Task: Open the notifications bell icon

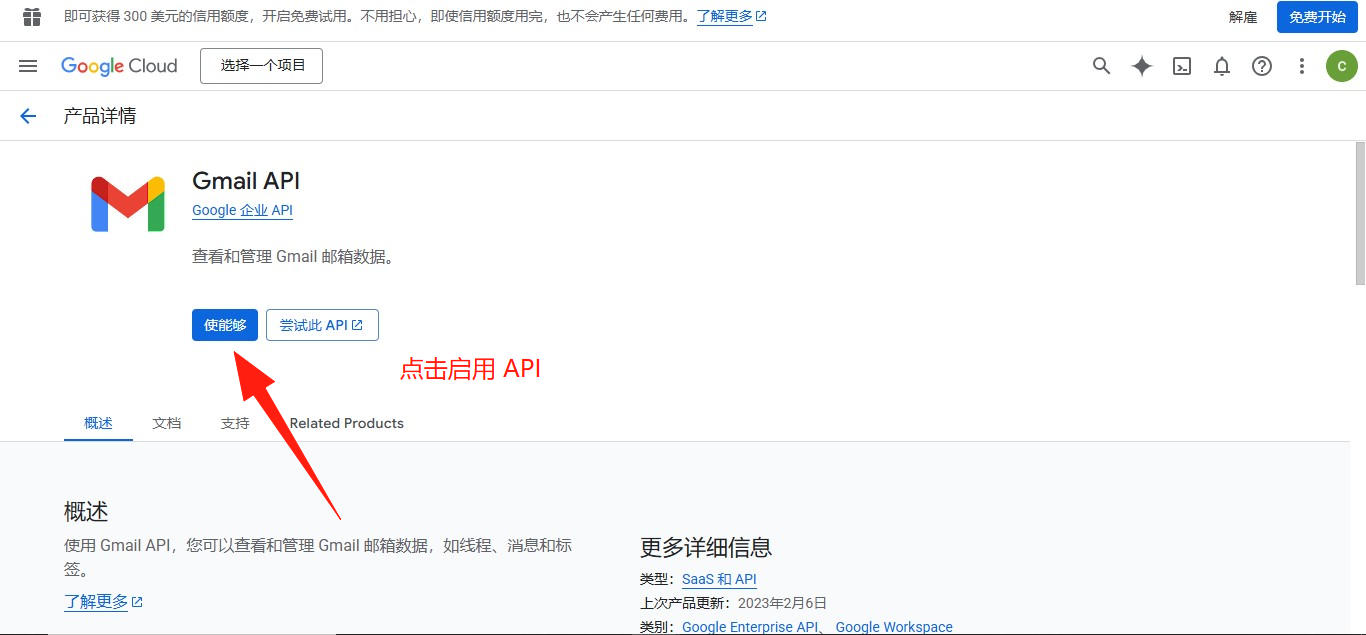Action: pyautogui.click(x=1221, y=66)
